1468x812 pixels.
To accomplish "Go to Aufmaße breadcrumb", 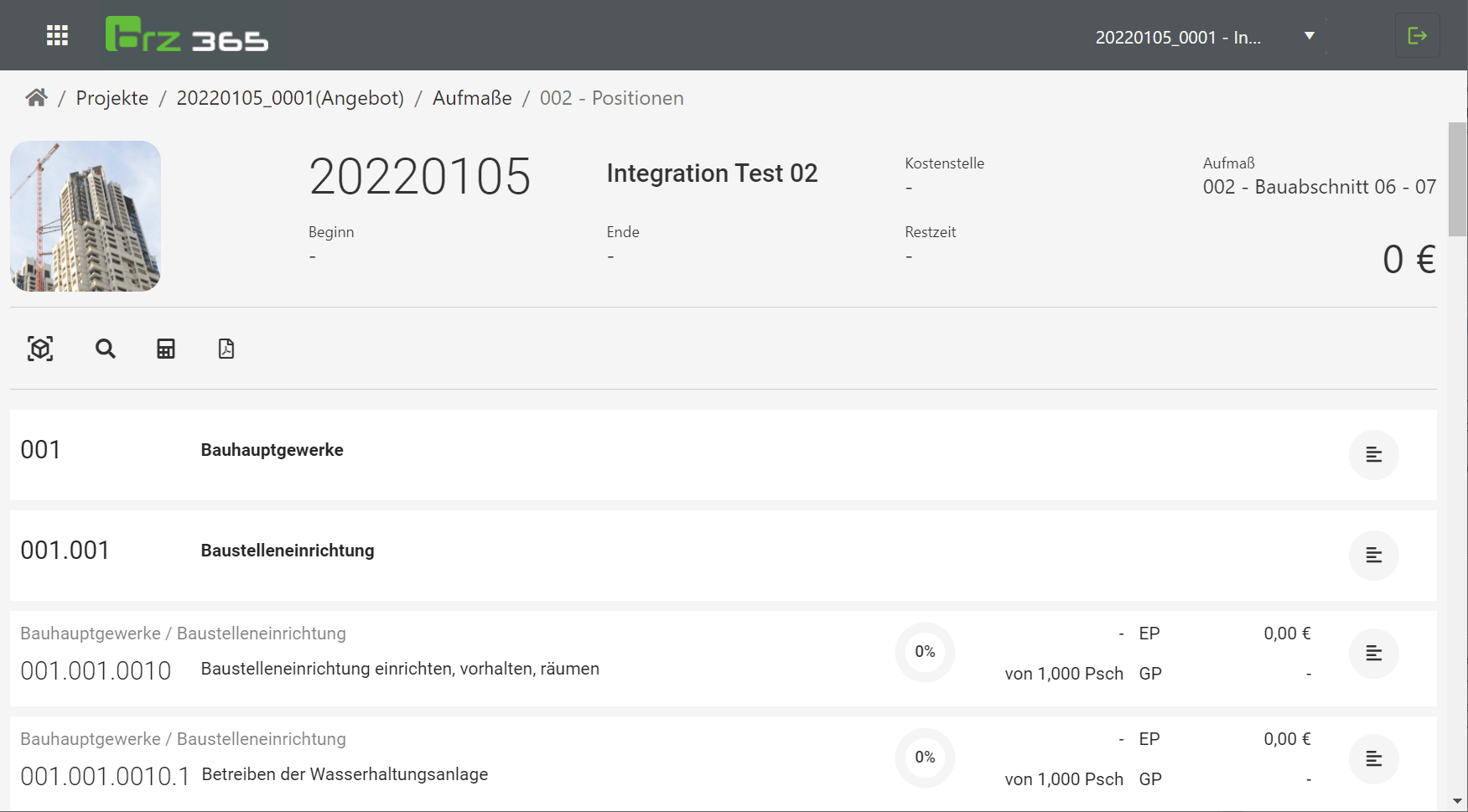I will click(x=472, y=98).
